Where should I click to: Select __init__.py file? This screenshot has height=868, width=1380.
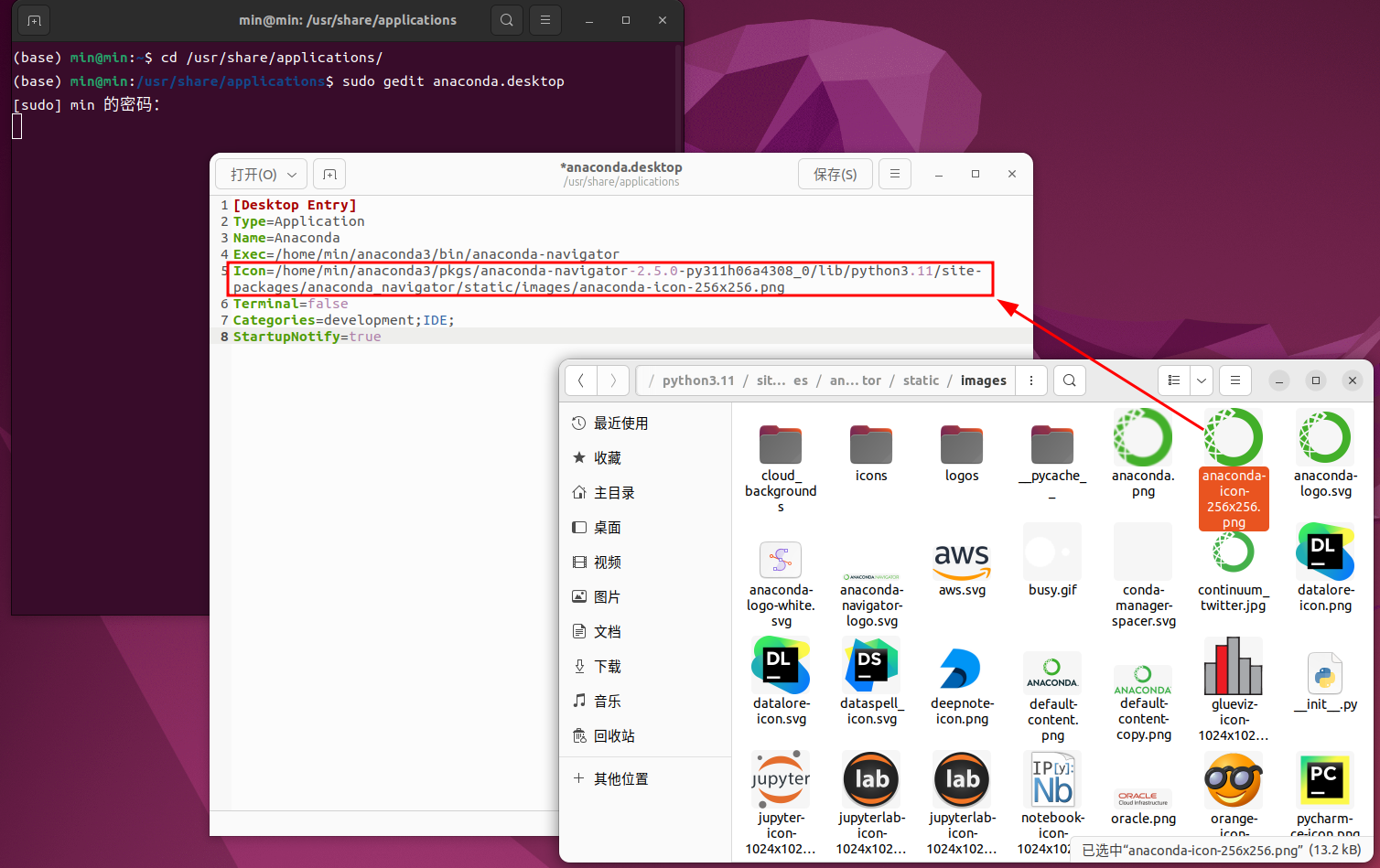click(1325, 682)
